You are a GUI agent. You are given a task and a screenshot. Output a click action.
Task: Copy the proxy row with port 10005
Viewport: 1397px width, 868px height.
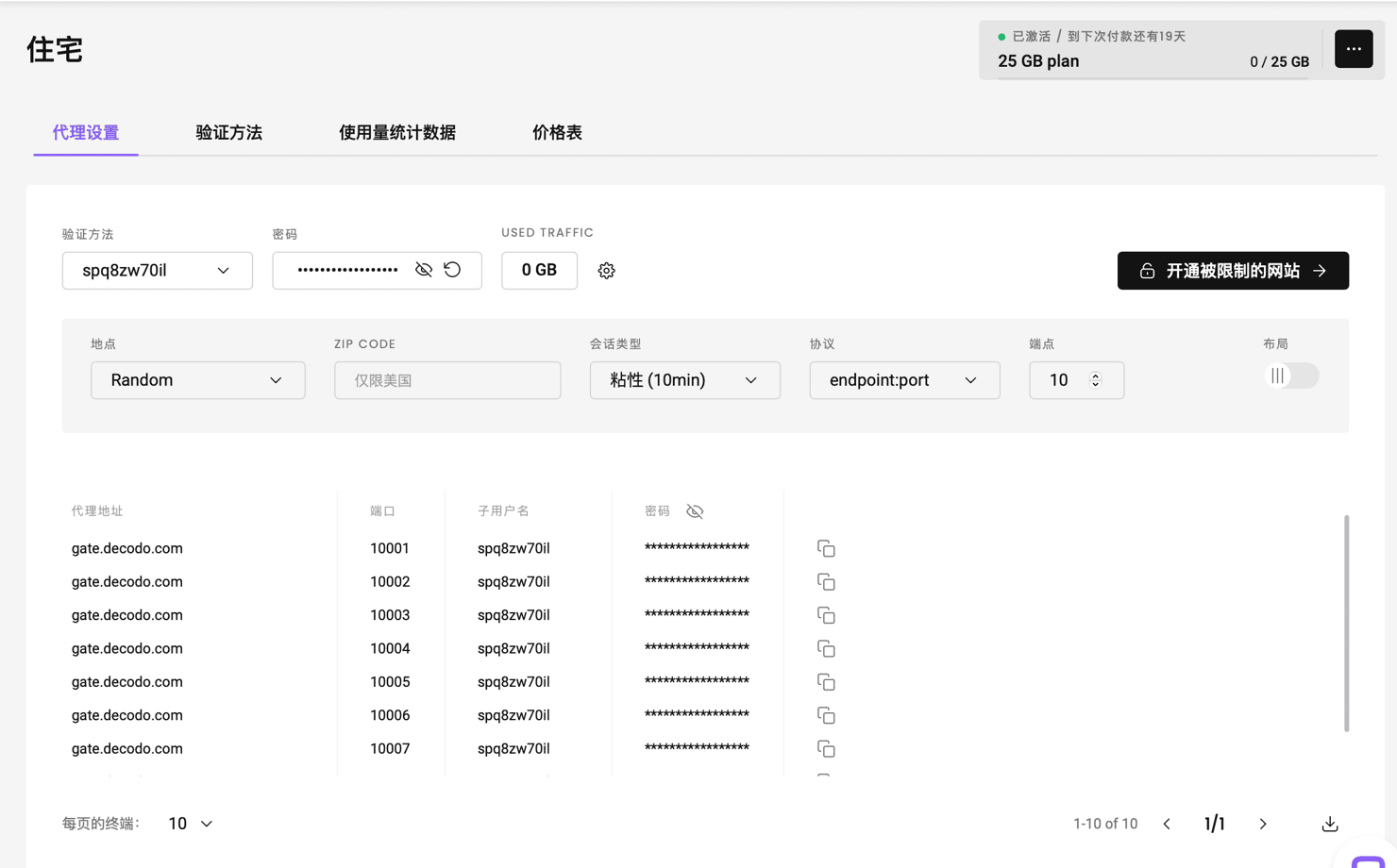point(826,682)
